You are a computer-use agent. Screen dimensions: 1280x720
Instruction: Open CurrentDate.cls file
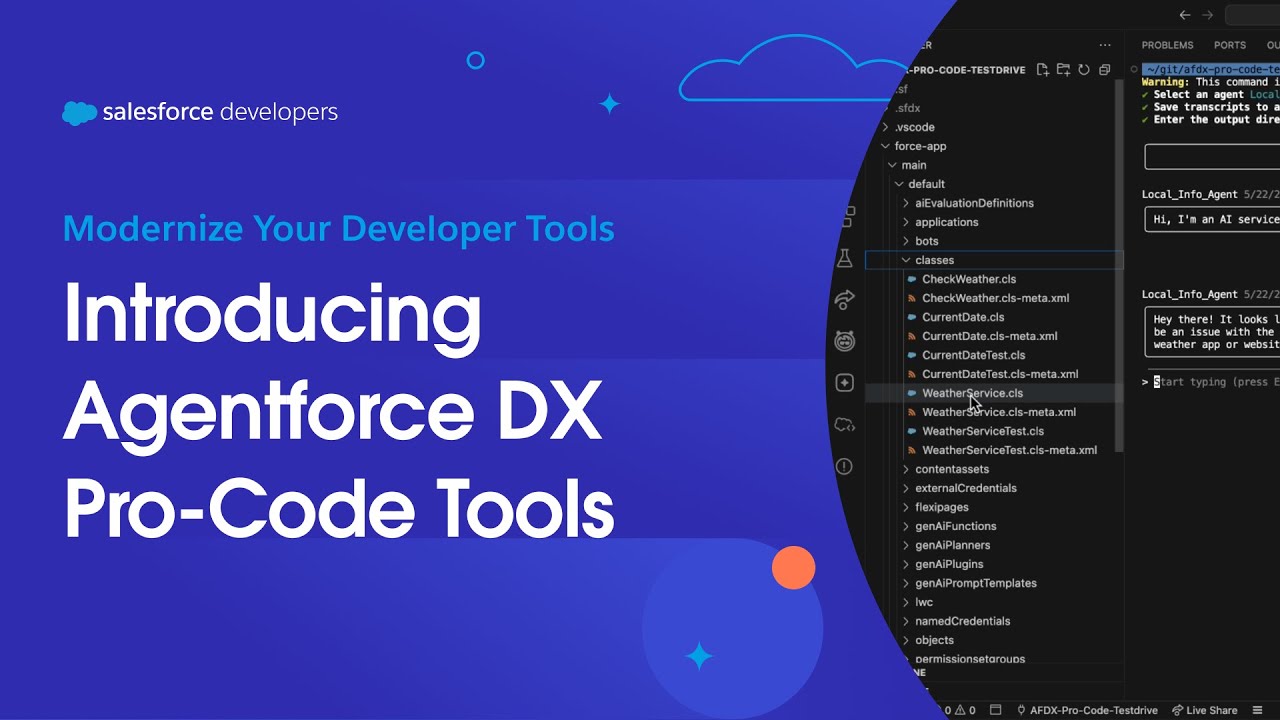[962, 317]
